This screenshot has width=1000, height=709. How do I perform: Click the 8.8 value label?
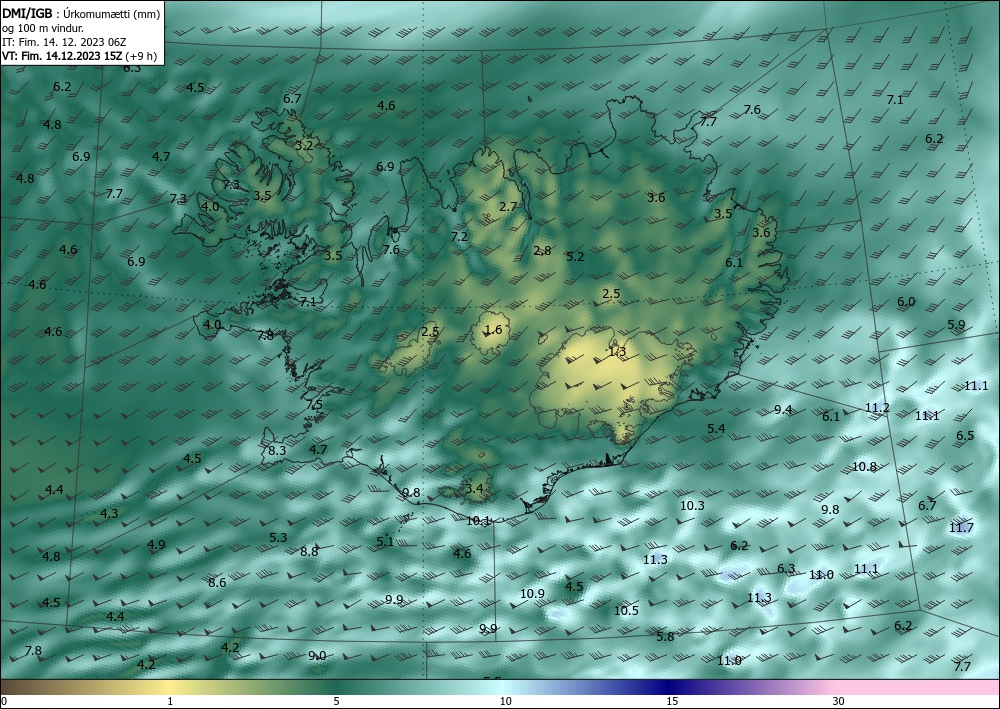pos(309,552)
